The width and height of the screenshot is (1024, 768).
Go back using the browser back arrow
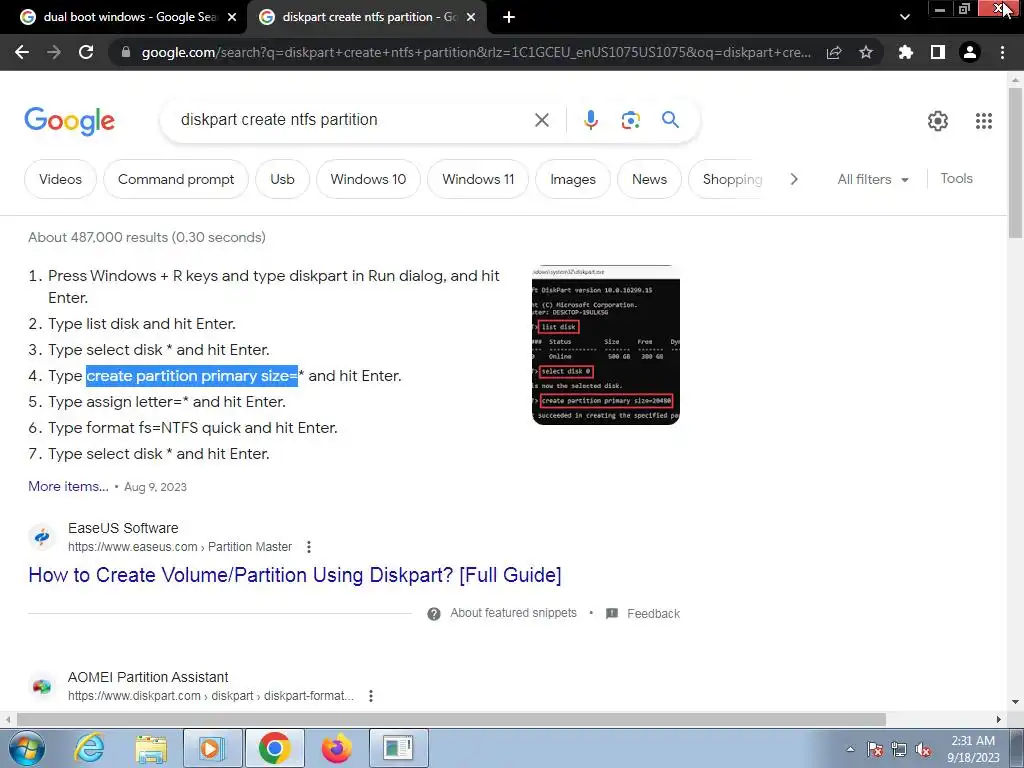22,52
